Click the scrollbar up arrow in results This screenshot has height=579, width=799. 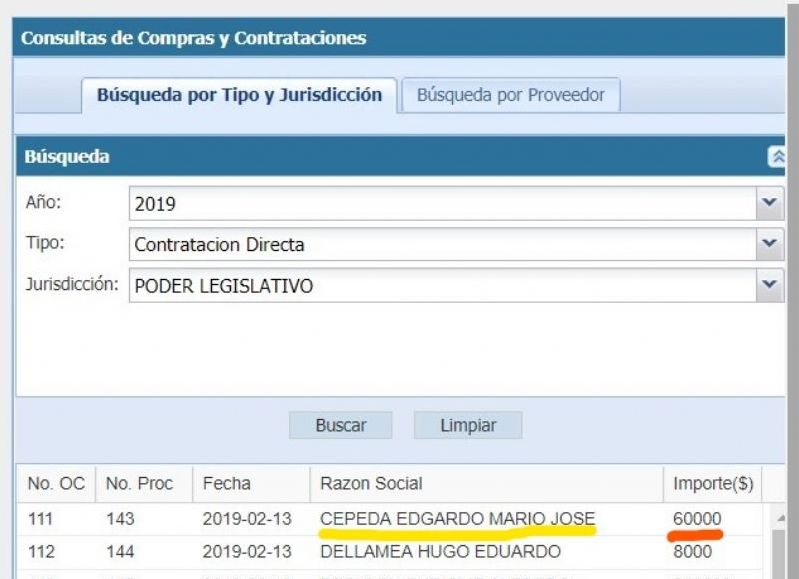(780, 517)
